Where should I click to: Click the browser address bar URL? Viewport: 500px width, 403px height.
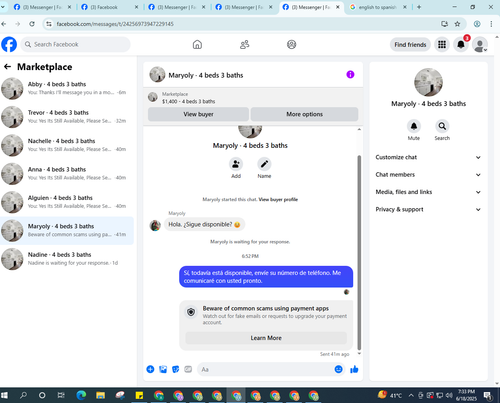[115, 24]
